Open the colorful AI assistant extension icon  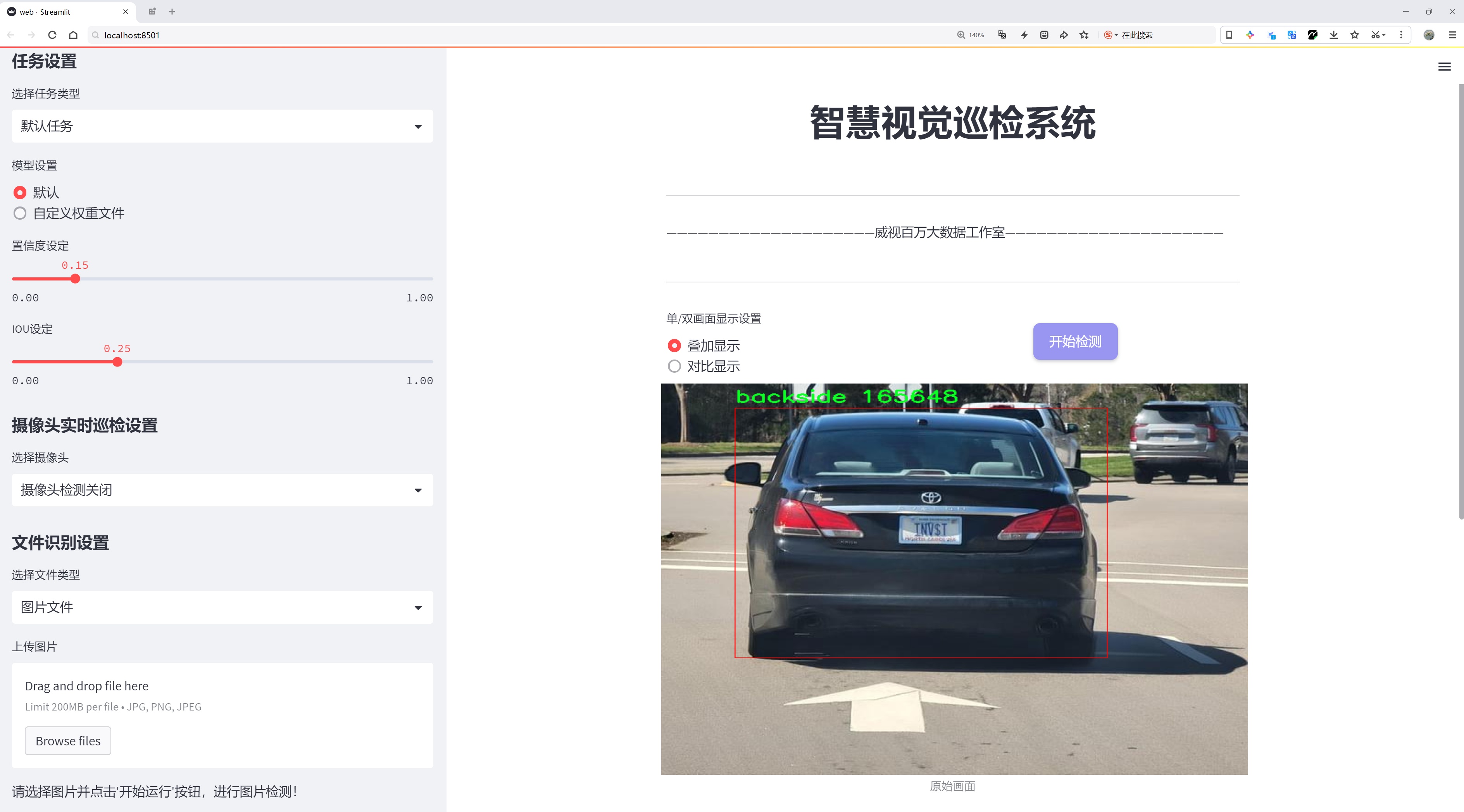[x=1250, y=35]
